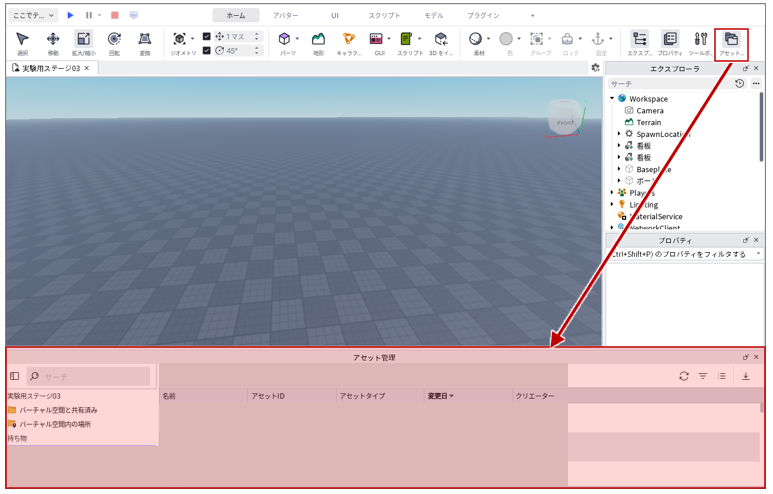Expand the SpawnLocation tree node
The width and height of the screenshot is (773, 494).
click(x=619, y=134)
